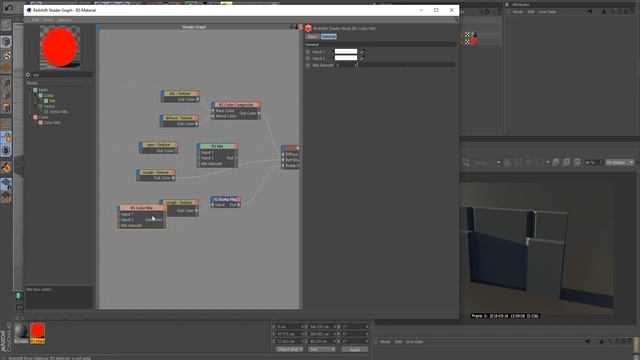Viewport: 640px width, 360px height.
Task: Select the orange sphere tool in left toolbar
Action: tap(6, 68)
